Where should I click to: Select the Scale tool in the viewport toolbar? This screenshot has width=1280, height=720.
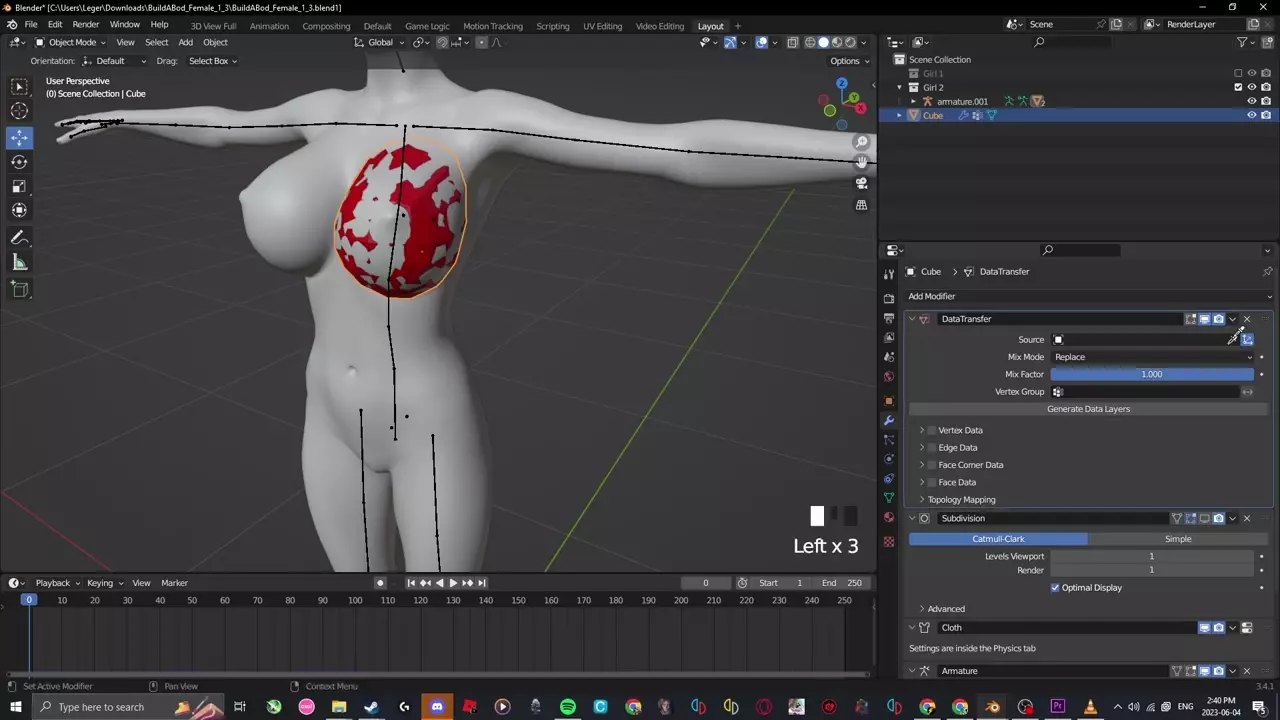[x=19, y=186]
